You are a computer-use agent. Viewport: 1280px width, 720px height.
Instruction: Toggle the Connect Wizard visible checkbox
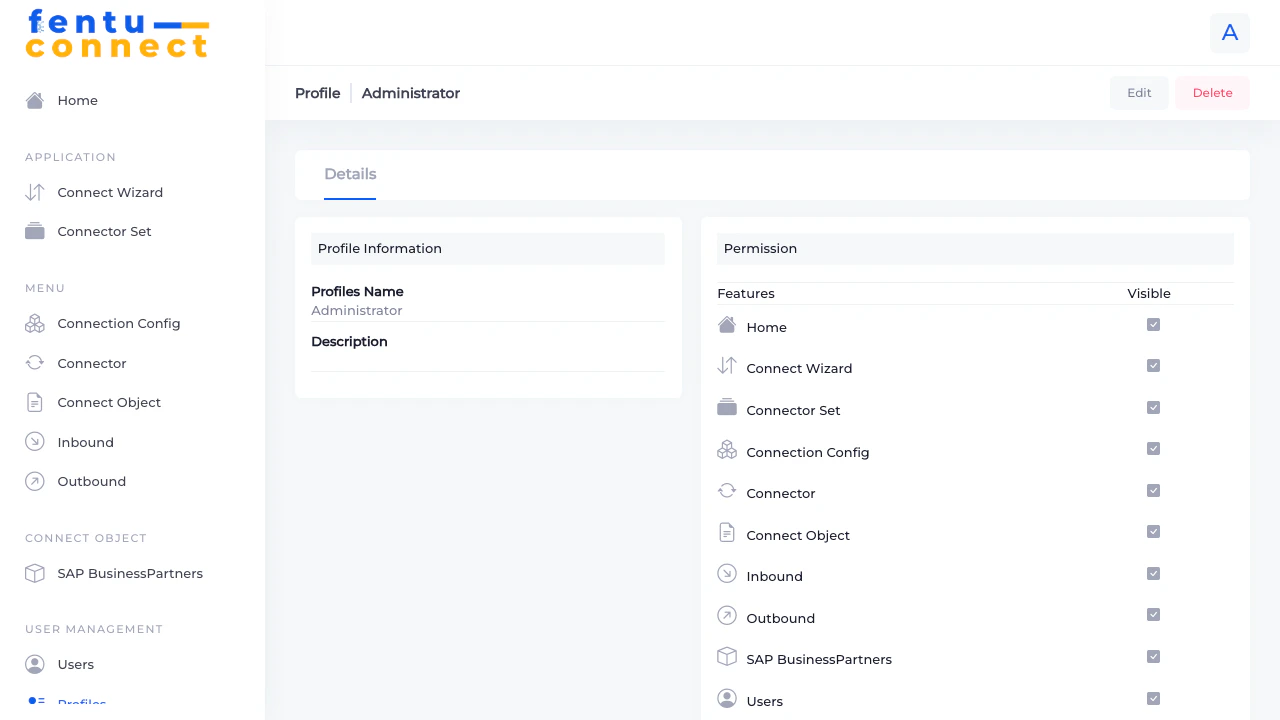pyautogui.click(x=1153, y=366)
